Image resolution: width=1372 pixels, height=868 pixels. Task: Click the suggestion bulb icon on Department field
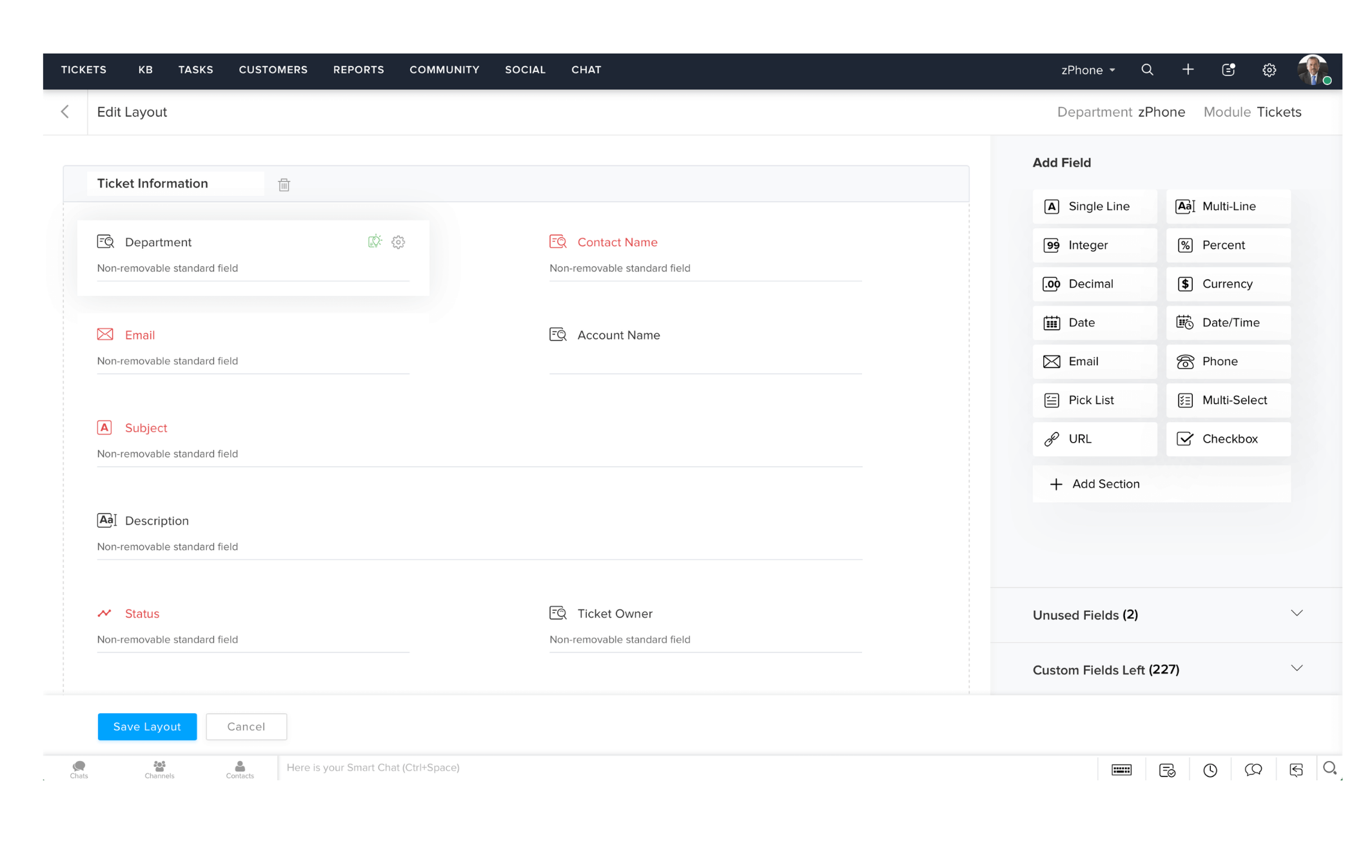coord(375,242)
